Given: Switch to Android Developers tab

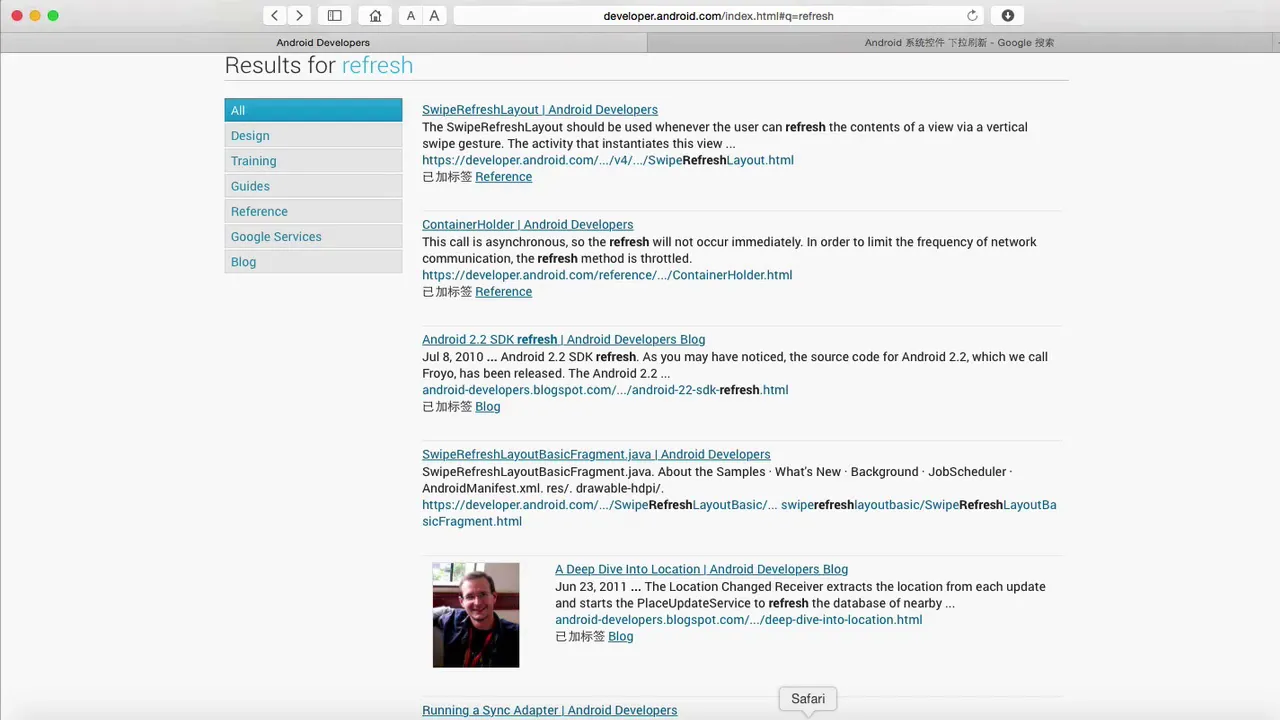Looking at the screenshot, I should 323,42.
